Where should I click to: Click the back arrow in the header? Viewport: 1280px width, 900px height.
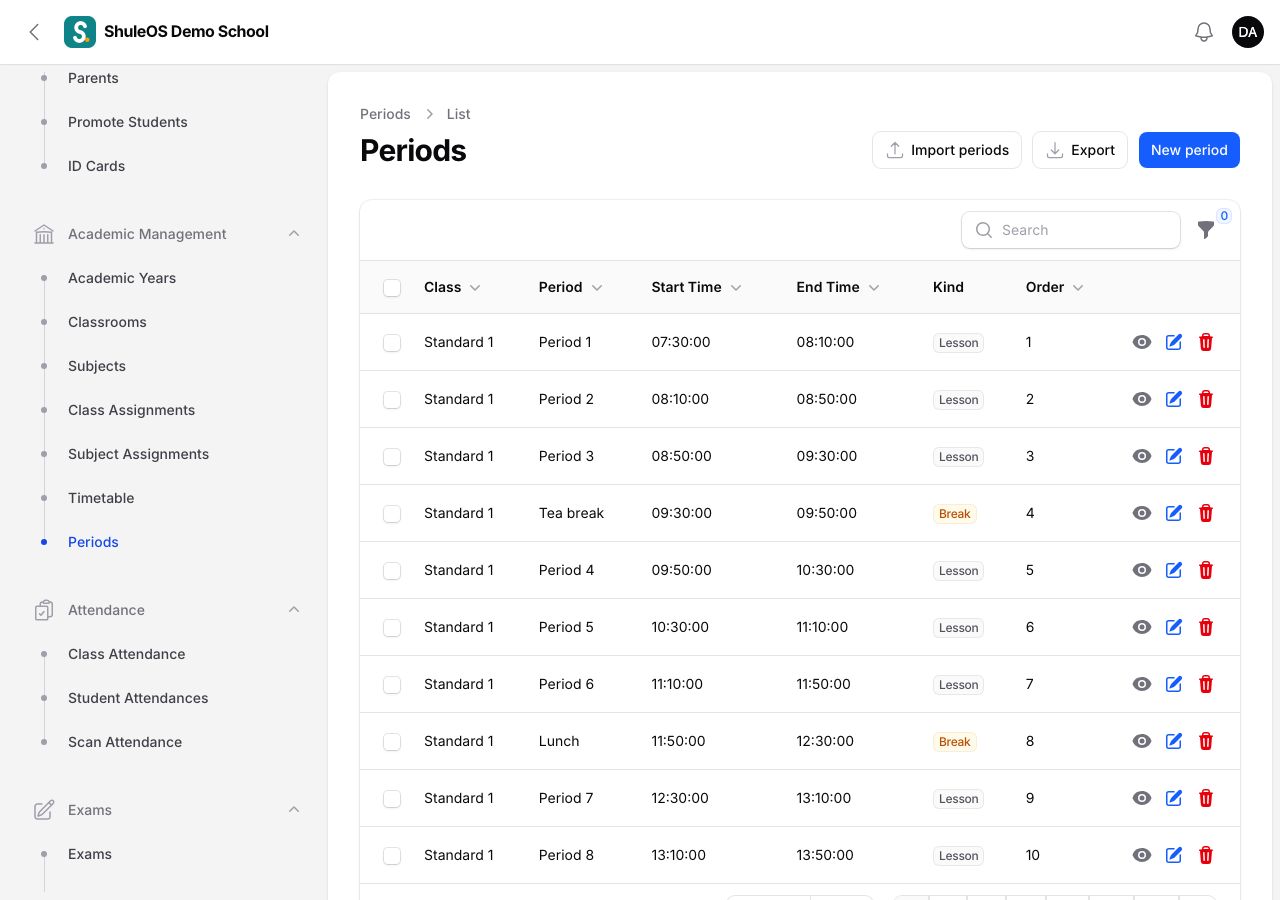point(34,32)
